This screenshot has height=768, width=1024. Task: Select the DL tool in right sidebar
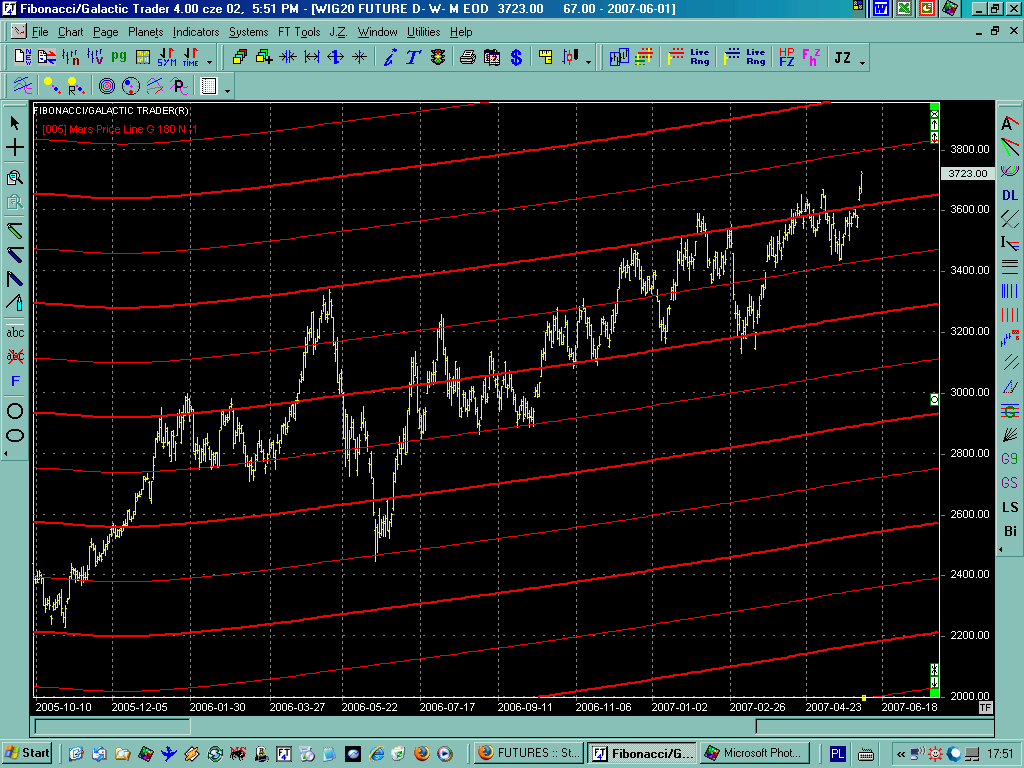click(x=1010, y=195)
